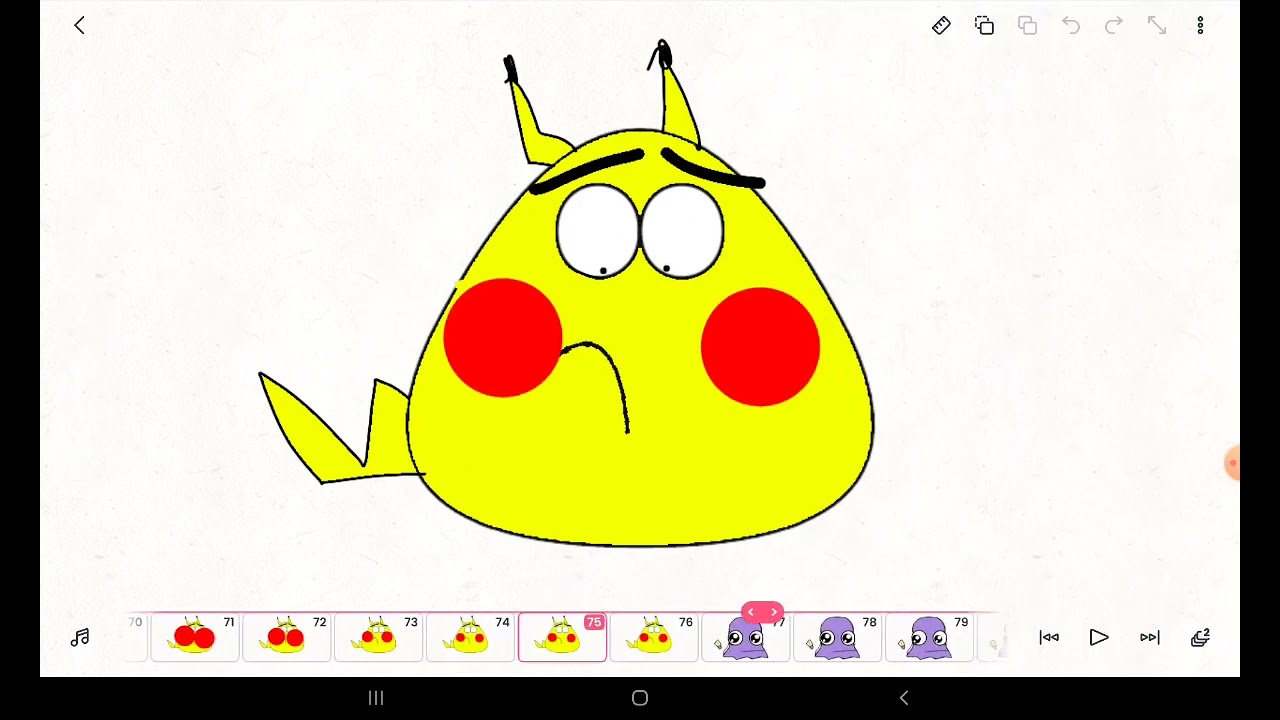Undo the last stroke
The image size is (1280, 720).
[x=1070, y=26]
